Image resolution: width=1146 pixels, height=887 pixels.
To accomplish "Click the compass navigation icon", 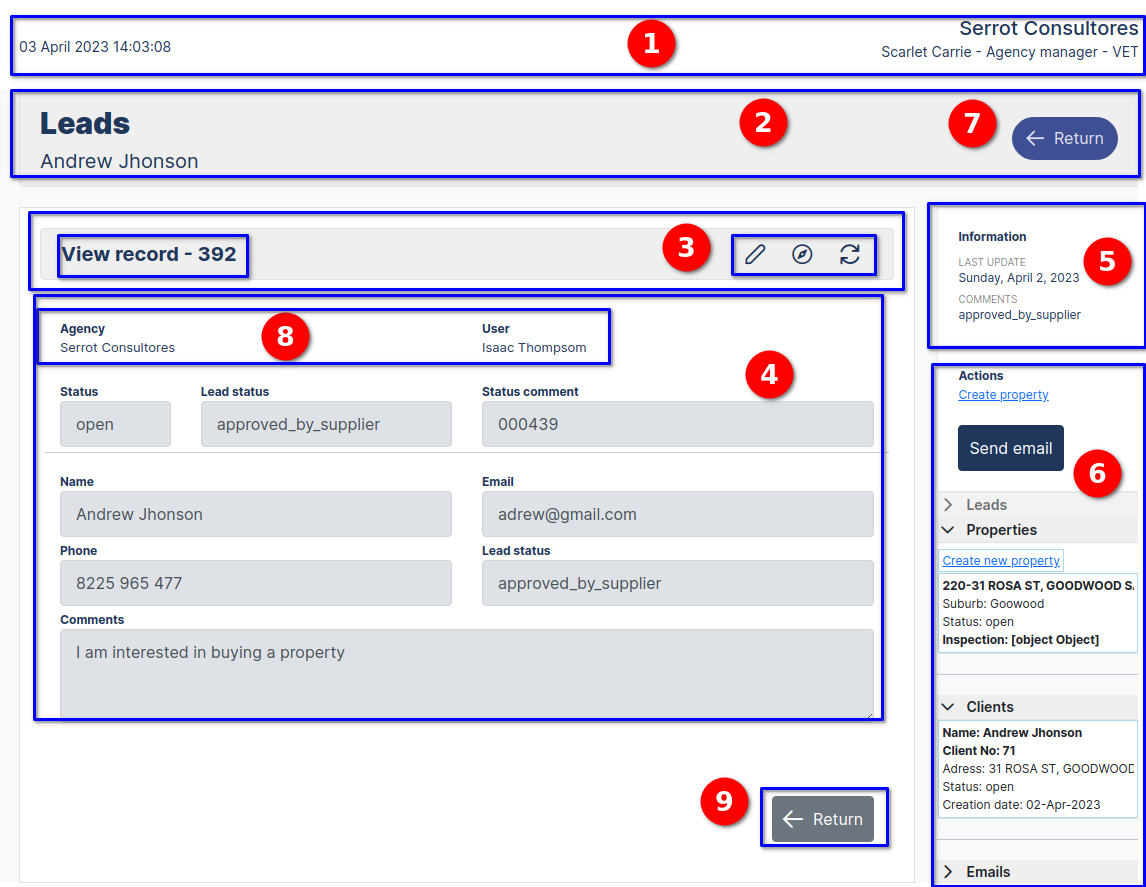I will pos(803,255).
